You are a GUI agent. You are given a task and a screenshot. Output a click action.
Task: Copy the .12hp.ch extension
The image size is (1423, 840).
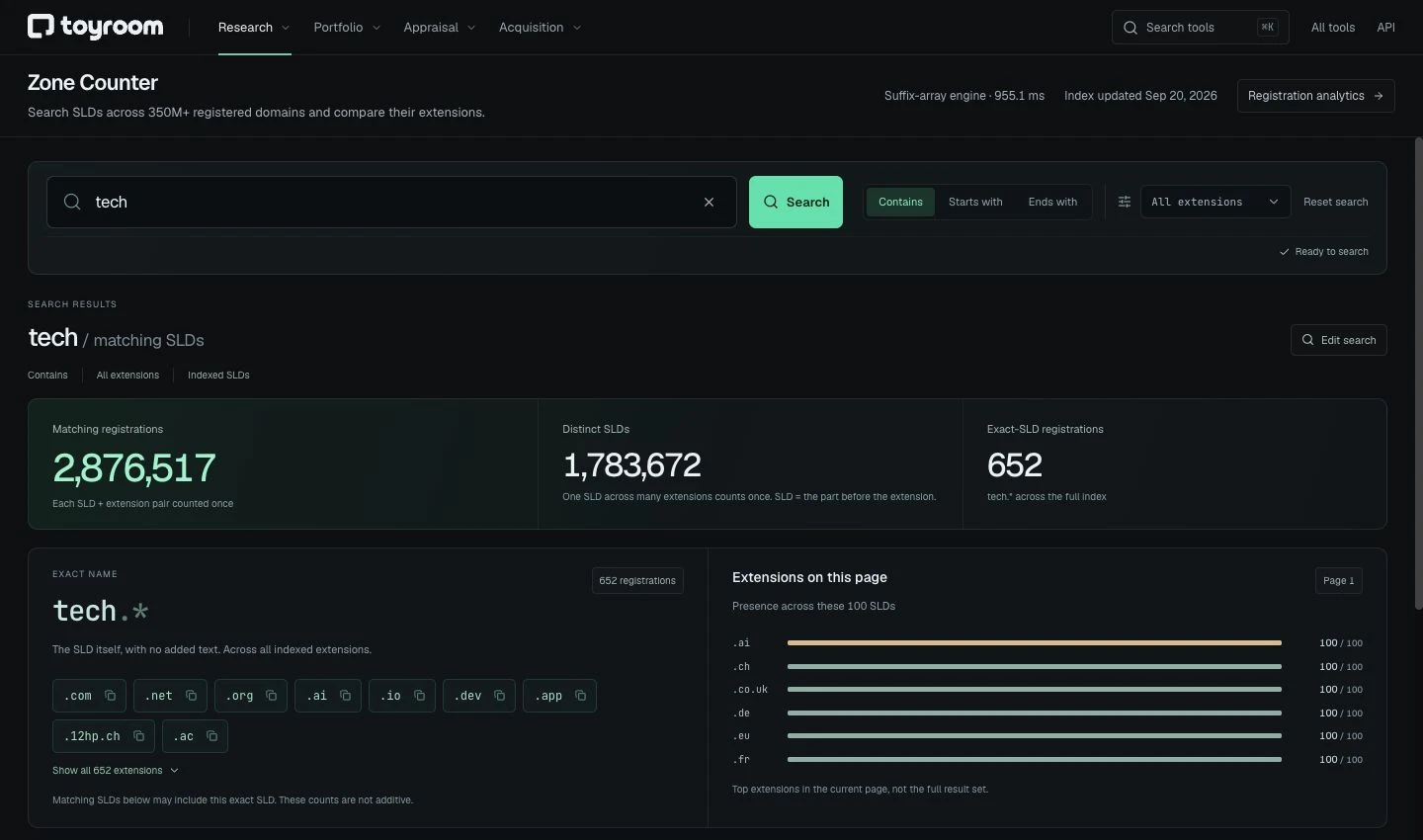[x=138, y=736]
